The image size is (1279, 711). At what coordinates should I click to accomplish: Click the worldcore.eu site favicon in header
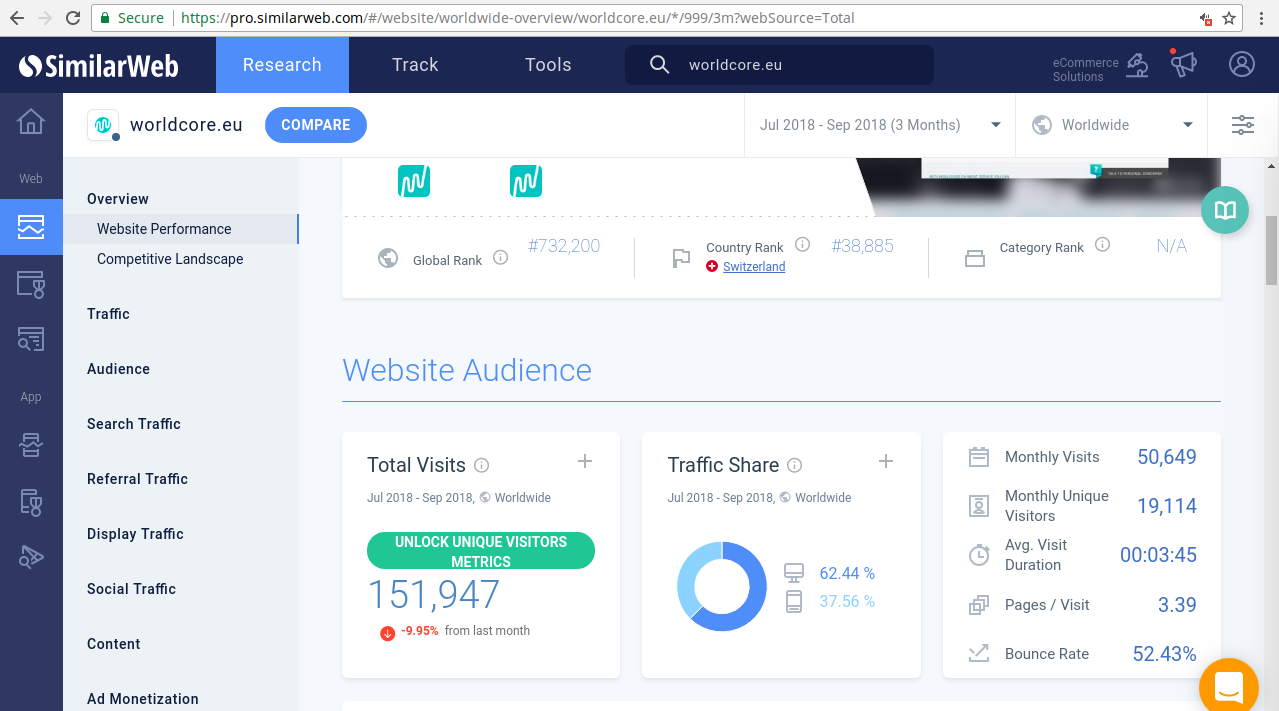click(x=103, y=125)
